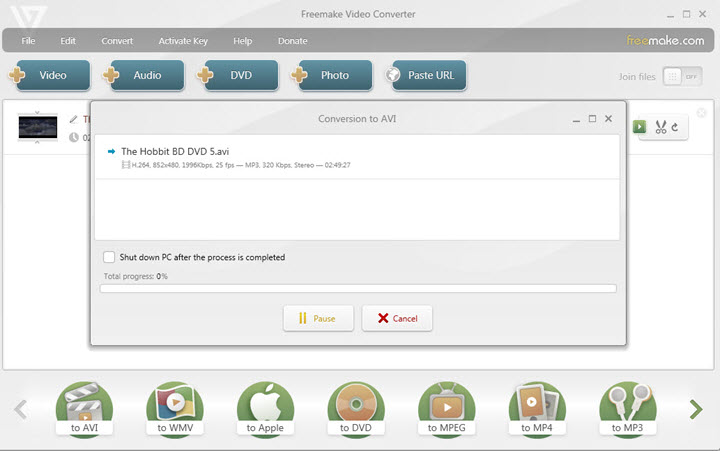720x451 pixels.
Task: Select the to MPEG format icon
Action: pos(446,409)
